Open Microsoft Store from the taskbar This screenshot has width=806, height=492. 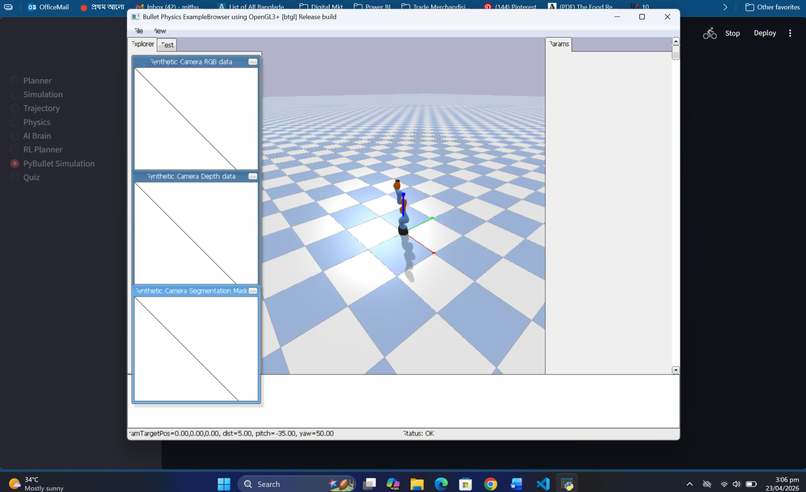click(x=466, y=484)
